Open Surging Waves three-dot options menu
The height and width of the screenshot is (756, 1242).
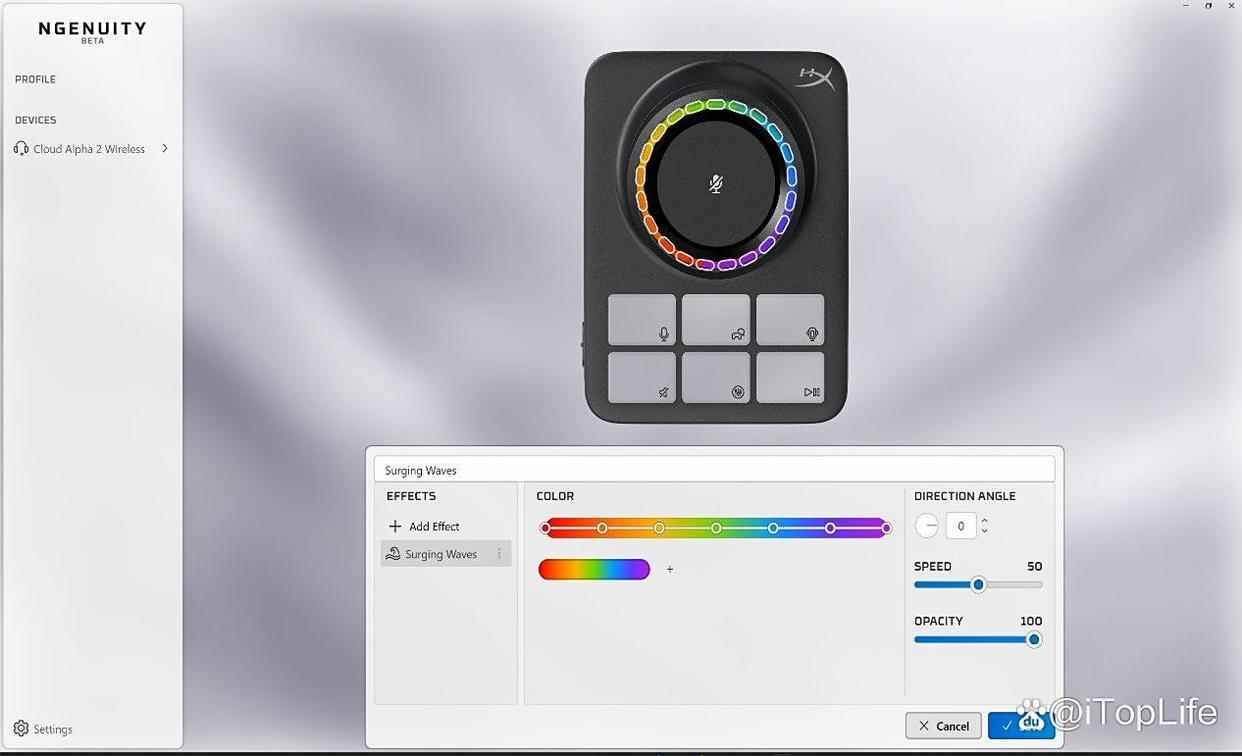pyautogui.click(x=500, y=554)
